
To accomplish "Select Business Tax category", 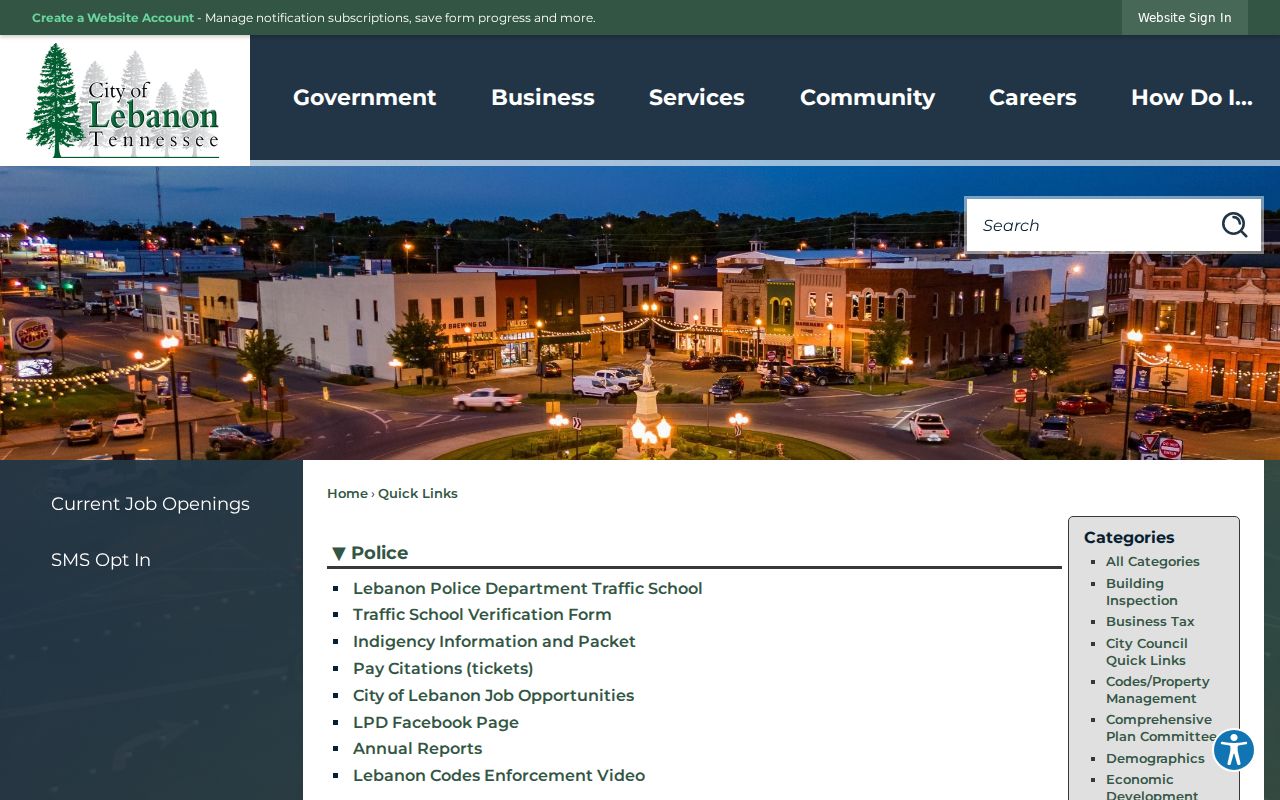I will 1150,621.
